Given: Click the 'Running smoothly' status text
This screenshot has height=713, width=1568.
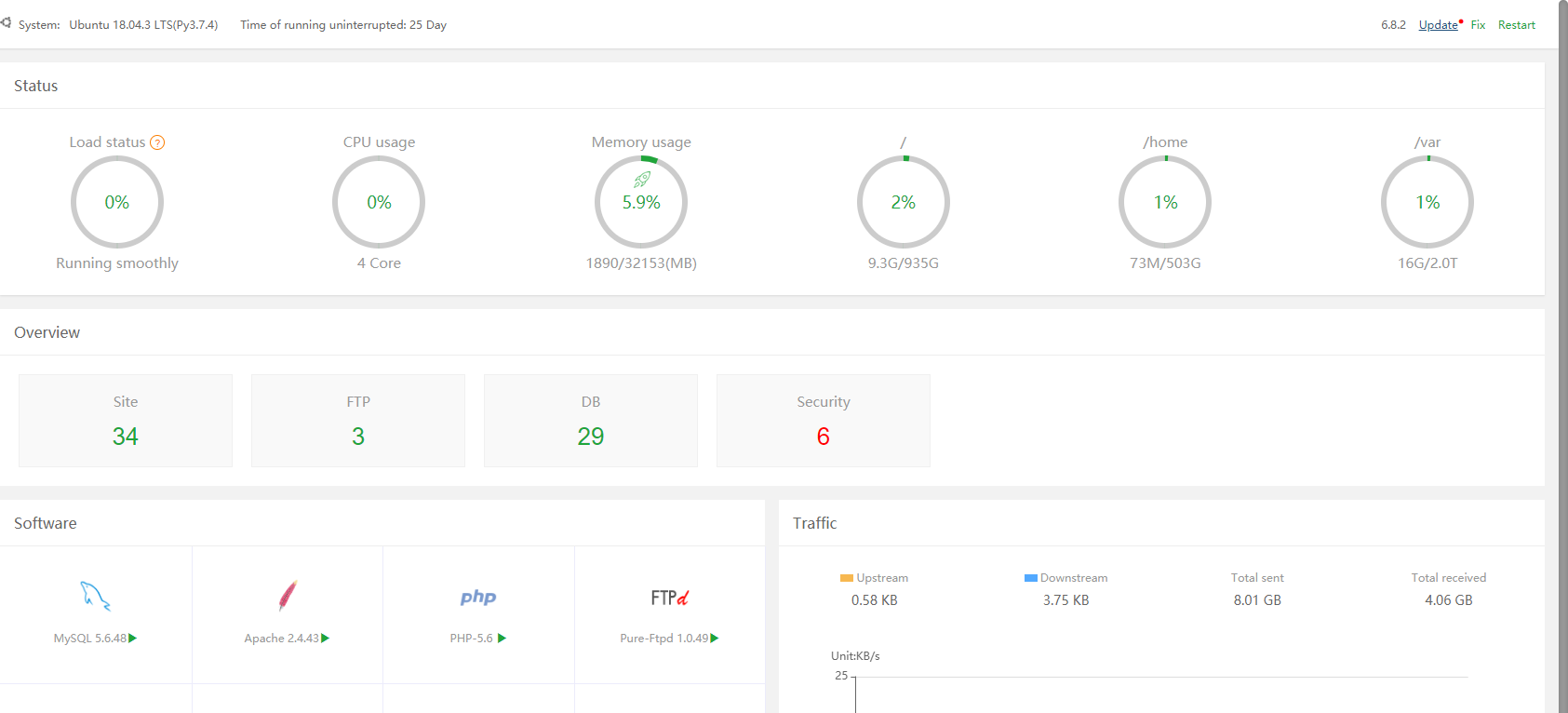Looking at the screenshot, I should (x=117, y=263).
